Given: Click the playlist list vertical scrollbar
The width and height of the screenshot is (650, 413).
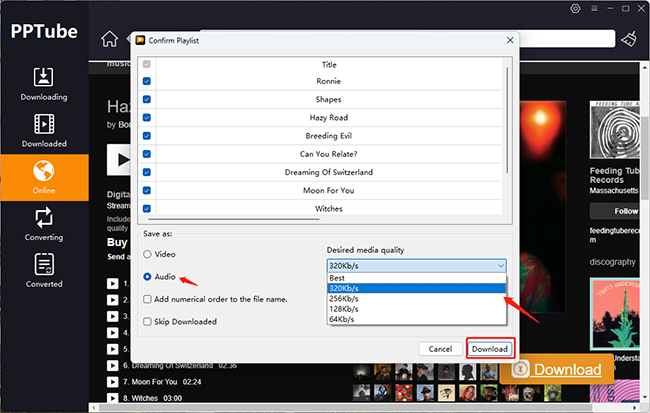Looking at the screenshot, I should (507, 120).
